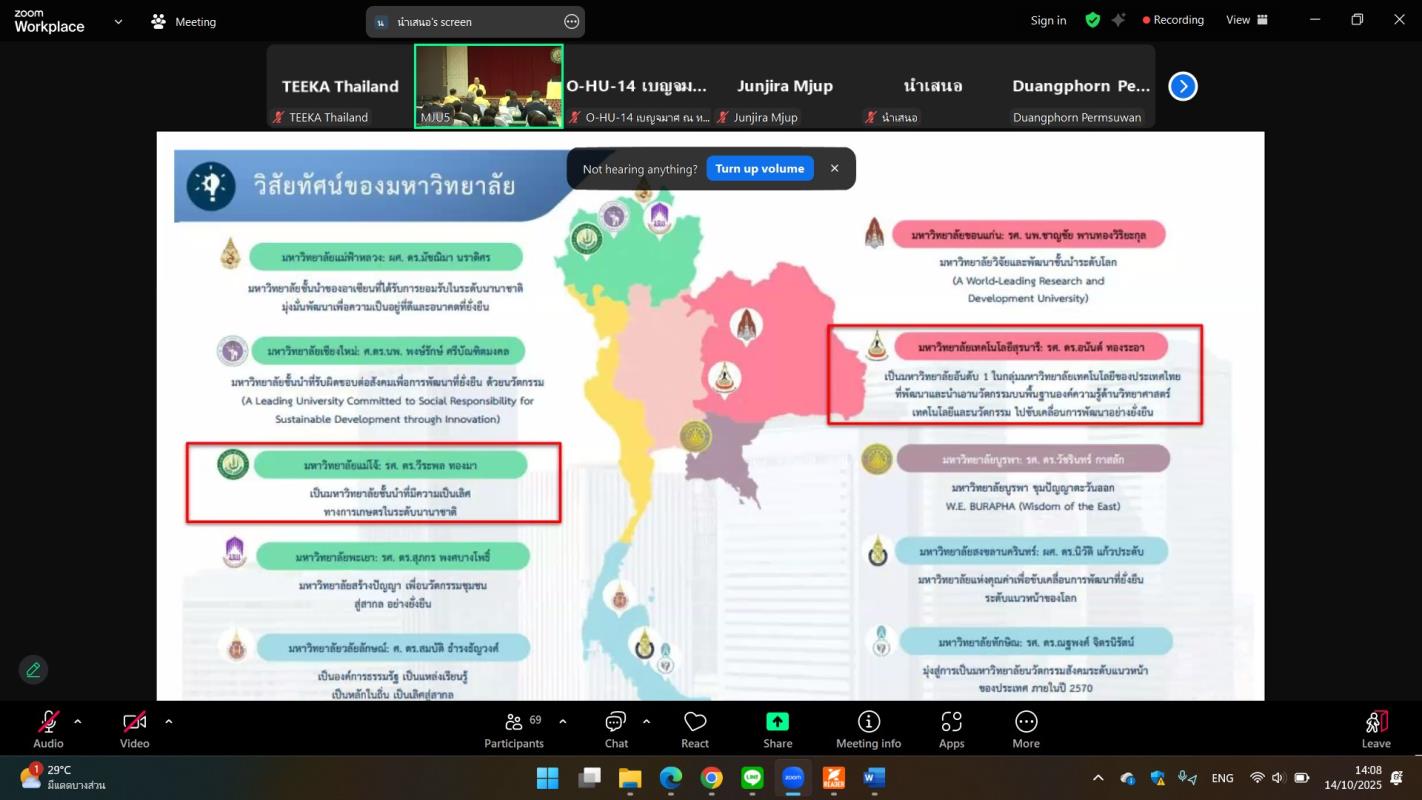The height and width of the screenshot is (800, 1422).
Task: Open Microsoft Word from the taskbar
Action: point(874,778)
